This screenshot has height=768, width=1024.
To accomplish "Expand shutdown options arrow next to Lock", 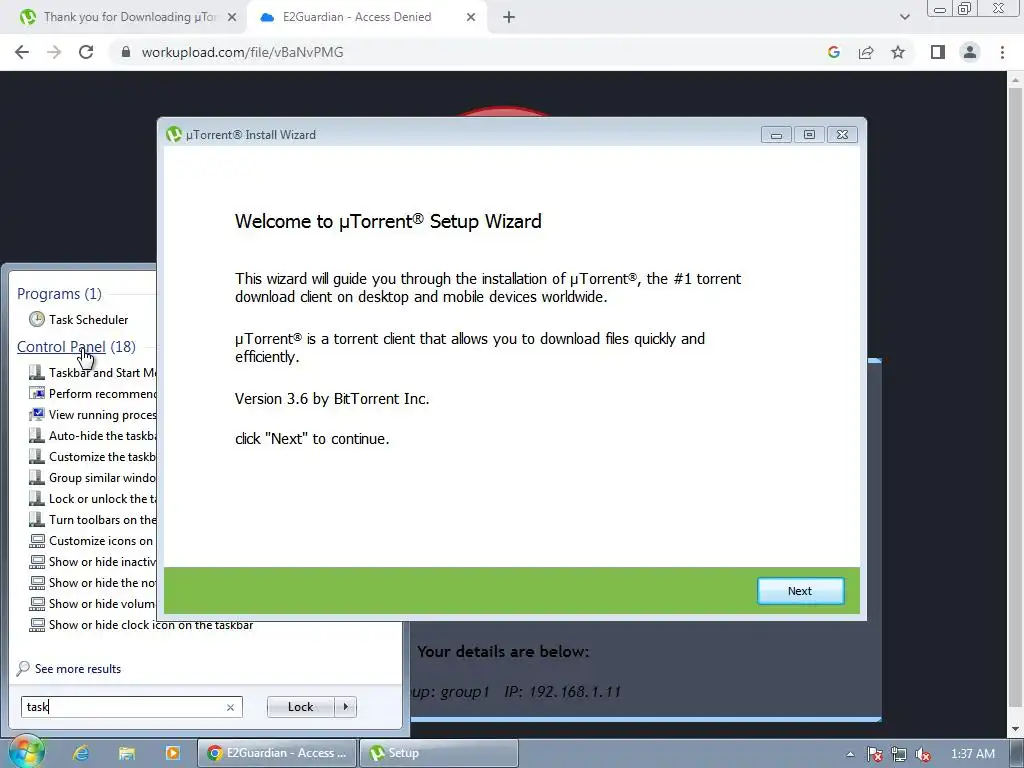I will tap(345, 707).
